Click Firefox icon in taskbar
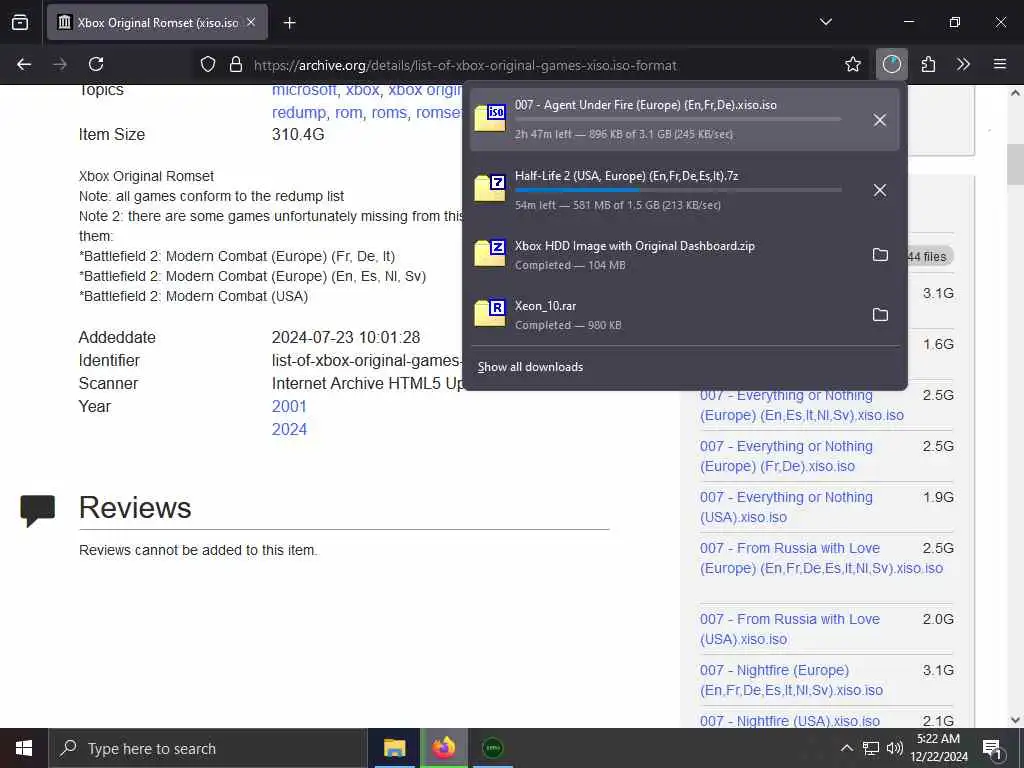The image size is (1024, 768). tap(443, 748)
